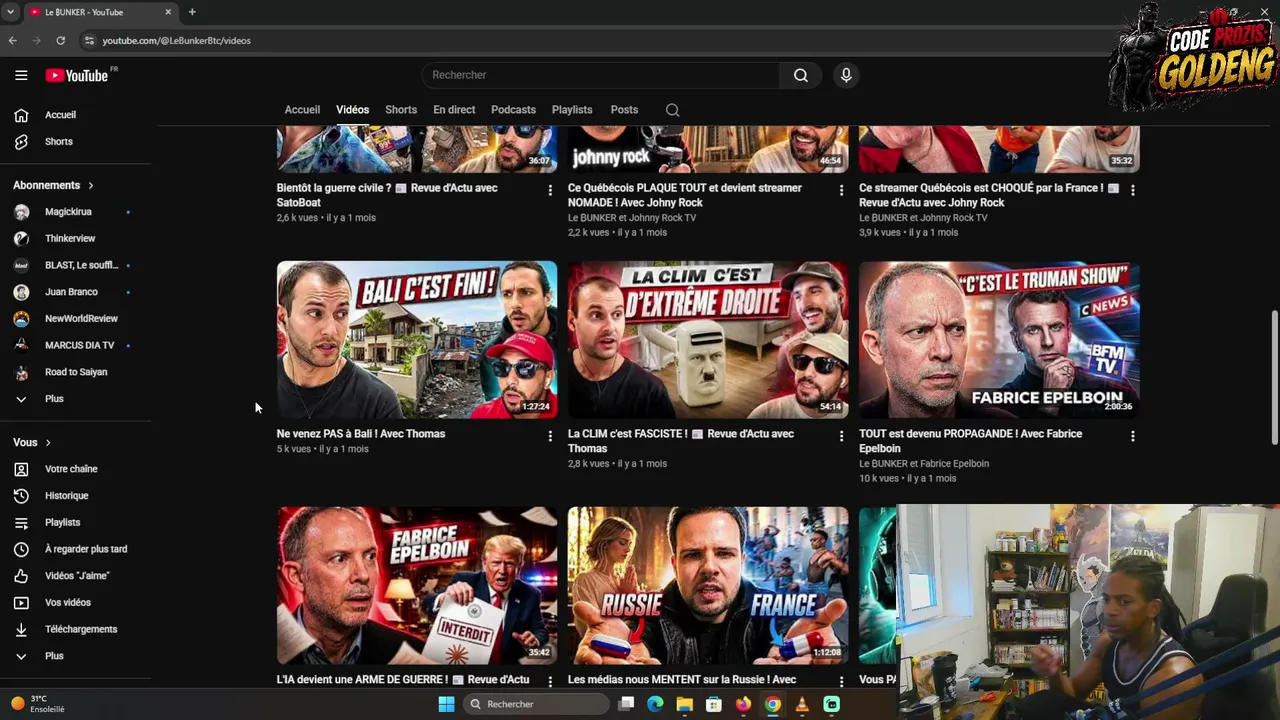Expand the Abonnements section
Viewport: 1280px width, 720px height.
tap(53, 185)
